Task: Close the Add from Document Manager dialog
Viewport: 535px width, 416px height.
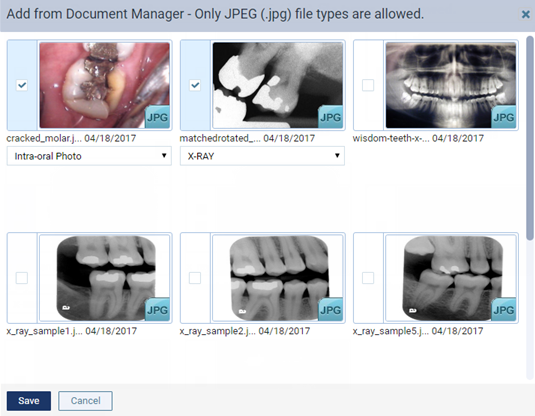Action: [525, 14]
